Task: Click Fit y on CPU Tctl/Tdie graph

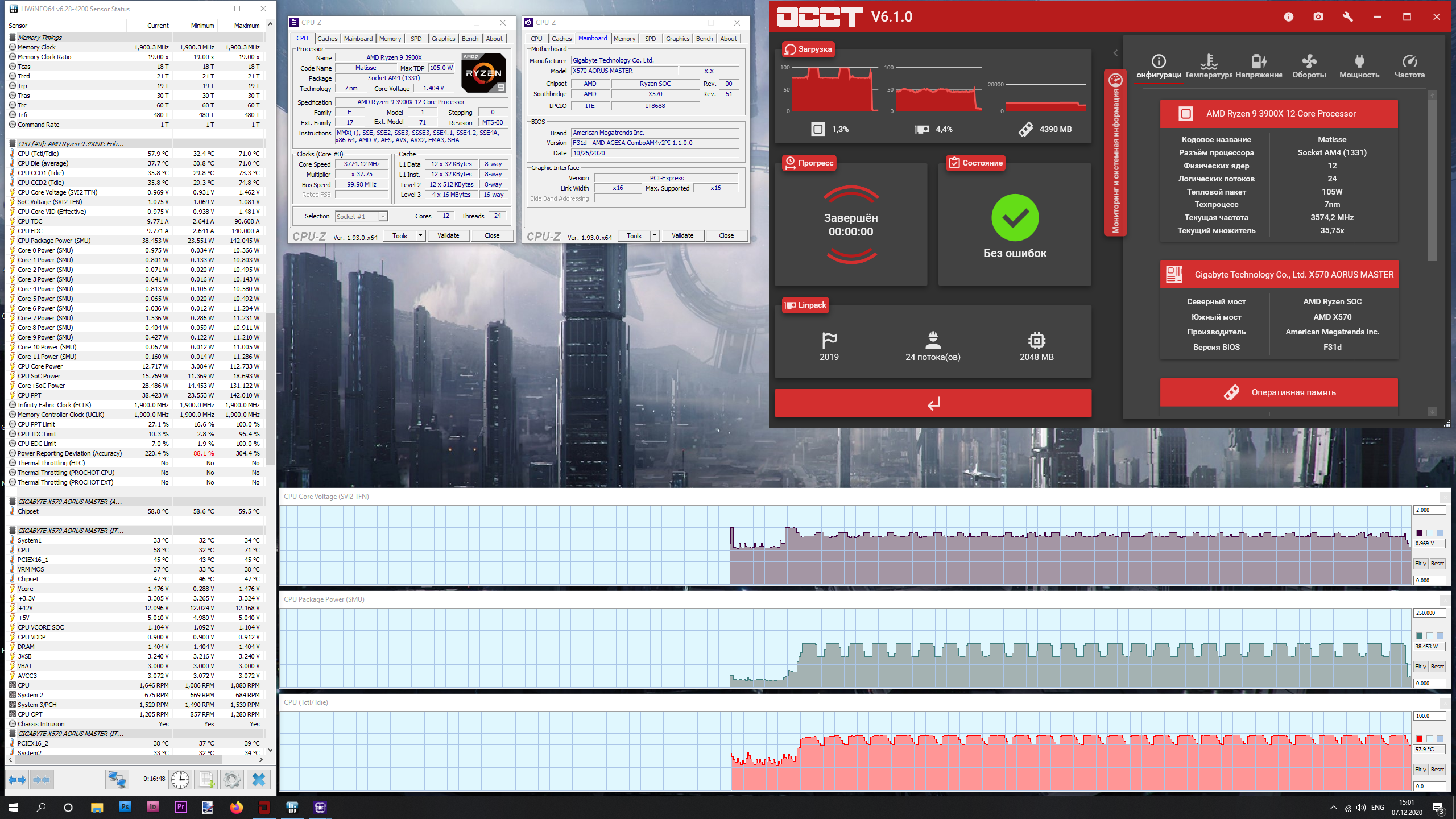Action: (1421, 769)
